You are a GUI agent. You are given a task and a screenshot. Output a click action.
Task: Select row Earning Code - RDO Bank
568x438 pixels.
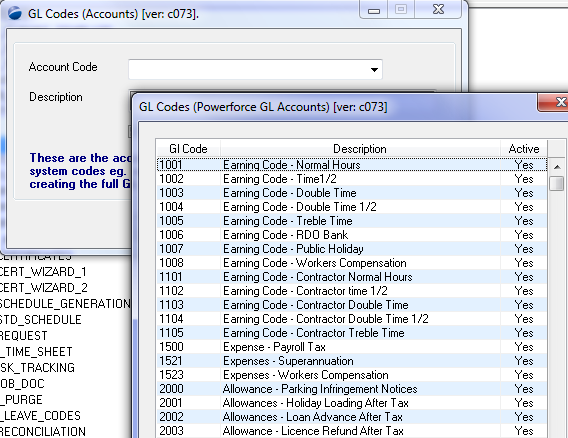click(352, 235)
